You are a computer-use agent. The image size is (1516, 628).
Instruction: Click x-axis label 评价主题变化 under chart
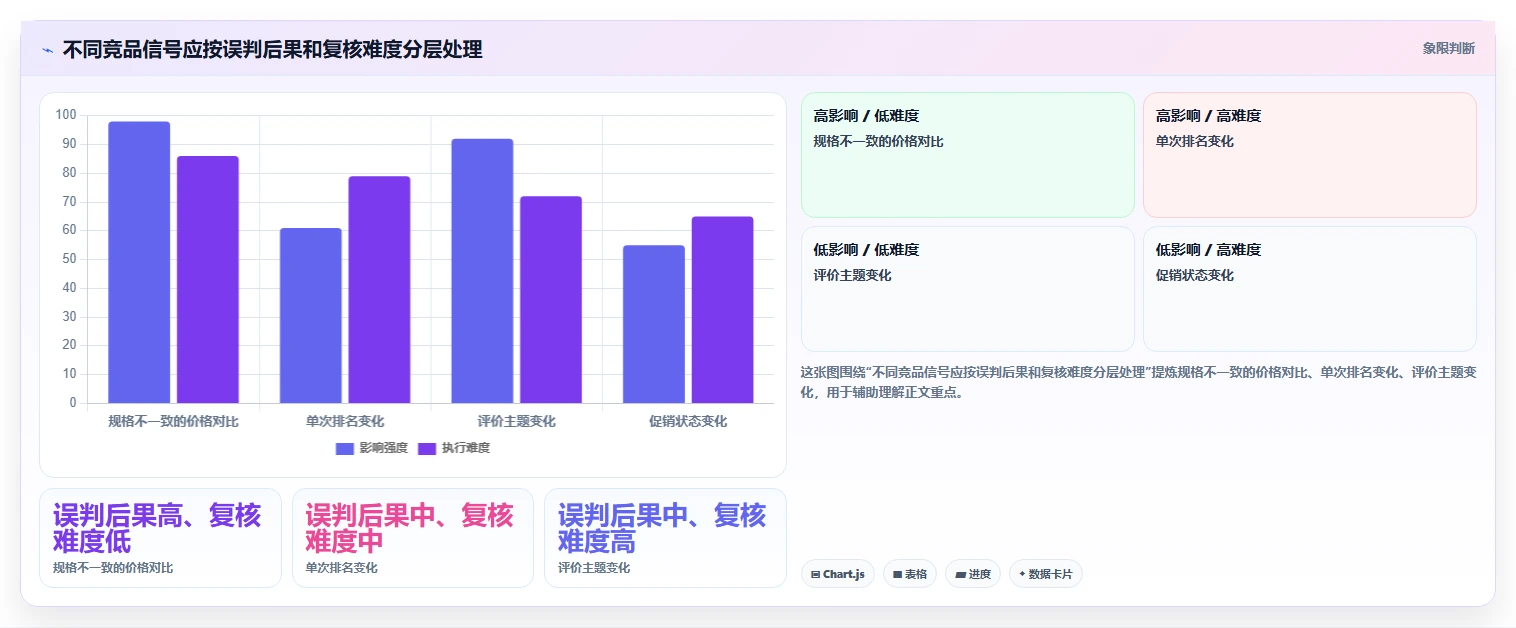(x=517, y=421)
